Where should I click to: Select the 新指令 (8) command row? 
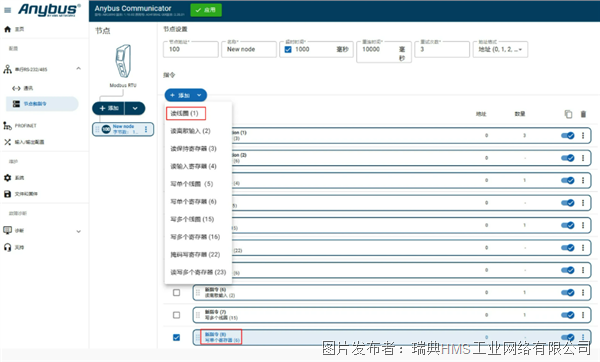pos(392,338)
